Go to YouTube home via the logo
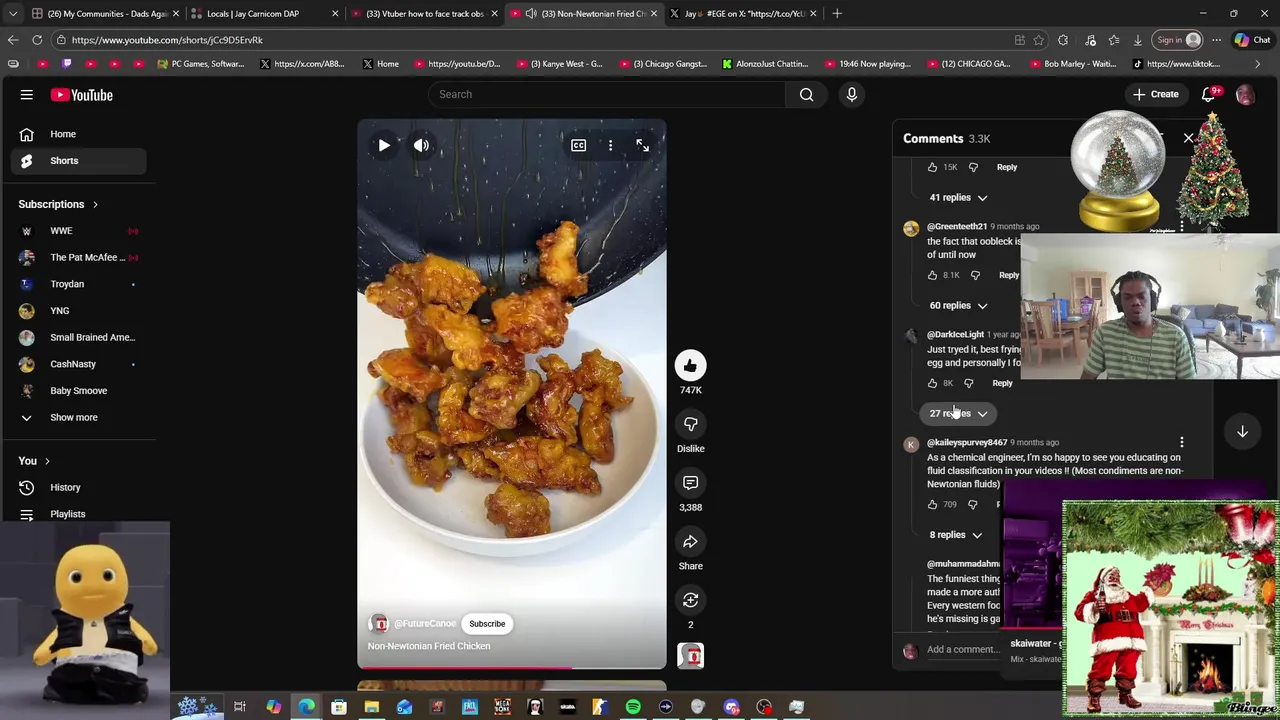This screenshot has width=1280, height=720. pos(82,95)
